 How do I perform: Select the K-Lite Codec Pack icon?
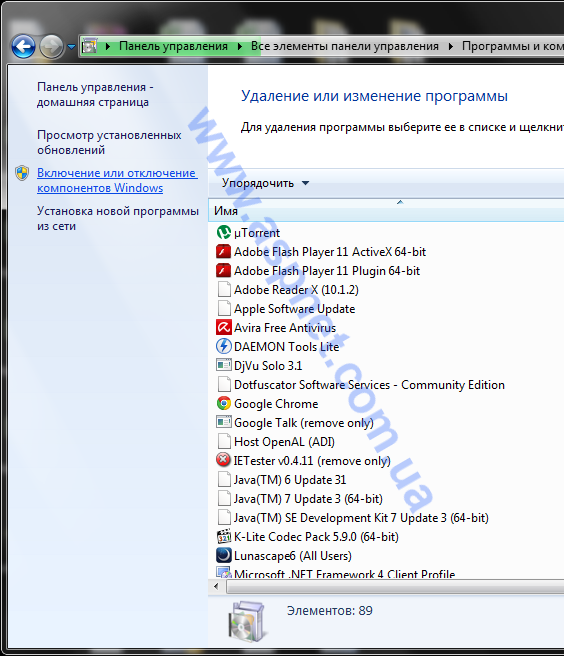point(223,536)
